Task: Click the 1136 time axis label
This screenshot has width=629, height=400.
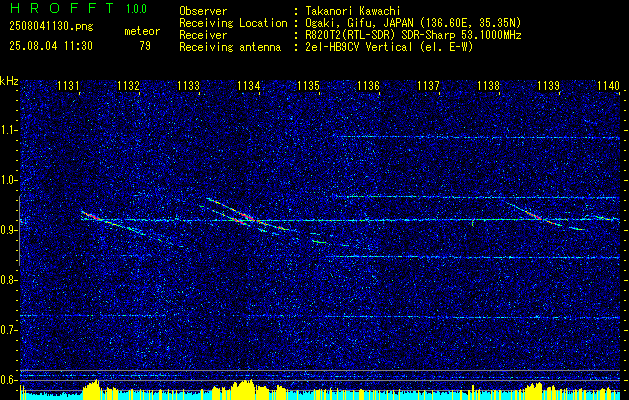Action: pos(368,85)
